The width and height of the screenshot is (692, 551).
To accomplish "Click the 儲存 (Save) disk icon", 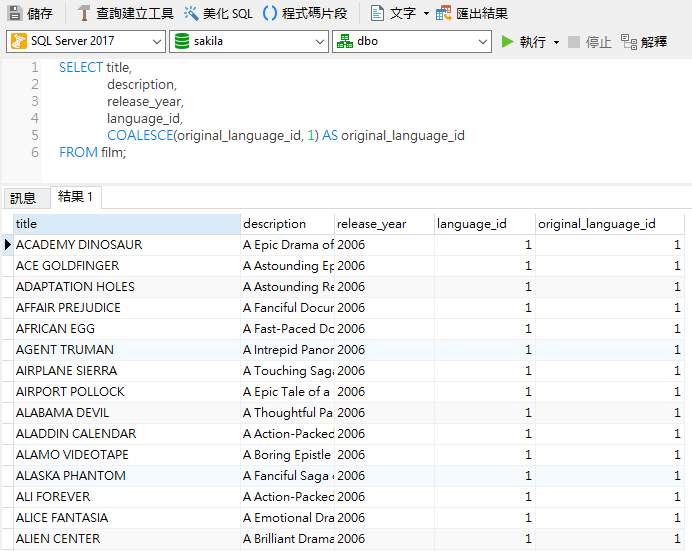I will coord(14,13).
